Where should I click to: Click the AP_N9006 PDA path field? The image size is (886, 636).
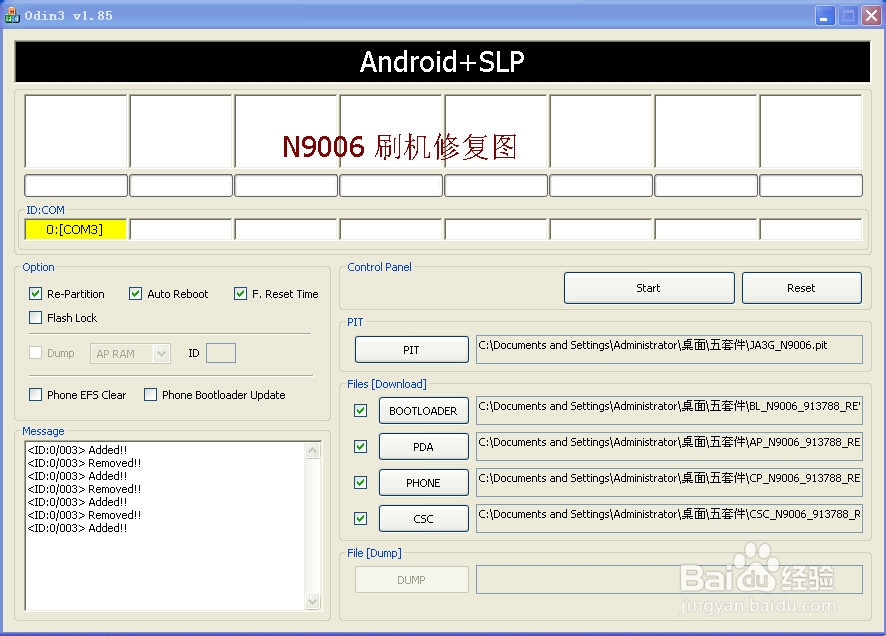(x=669, y=446)
